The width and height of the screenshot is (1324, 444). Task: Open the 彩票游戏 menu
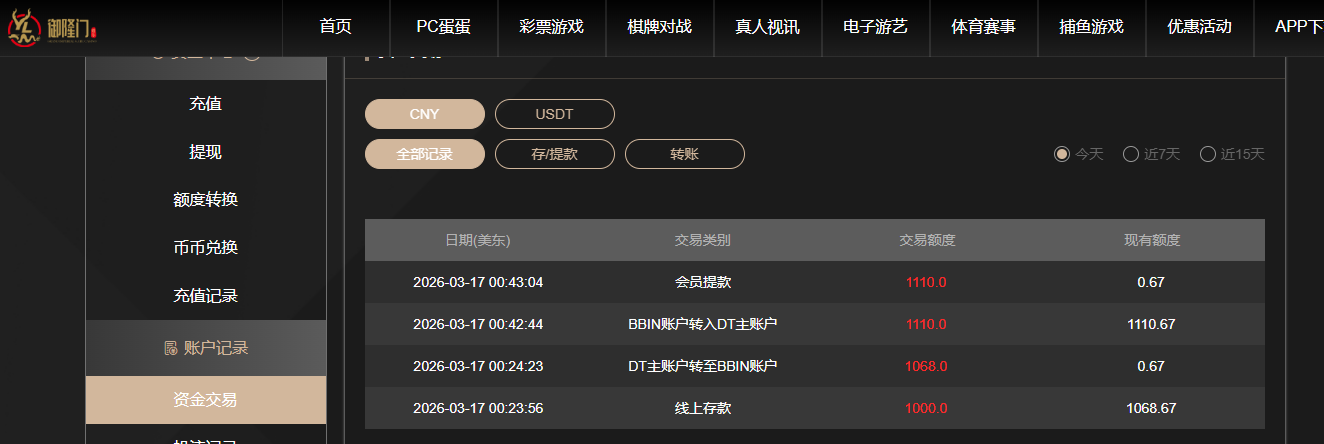(x=552, y=27)
